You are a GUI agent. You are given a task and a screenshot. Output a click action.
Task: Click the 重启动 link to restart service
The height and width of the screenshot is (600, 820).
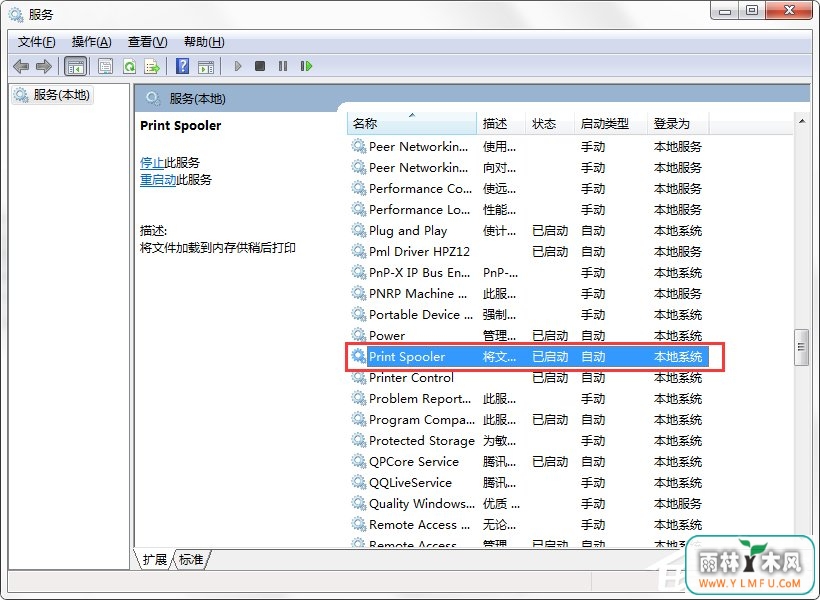[x=158, y=180]
